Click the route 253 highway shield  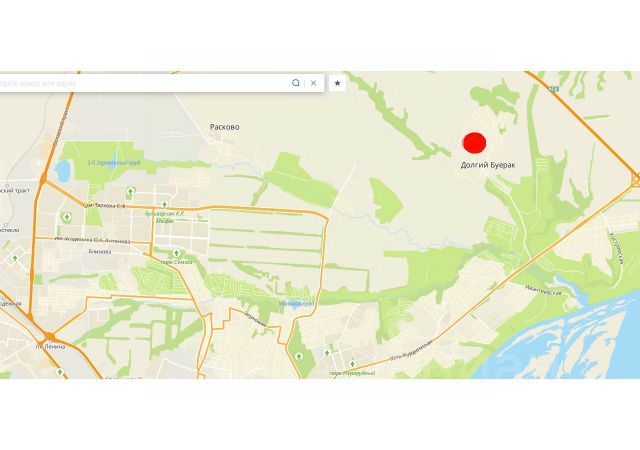coord(553,89)
